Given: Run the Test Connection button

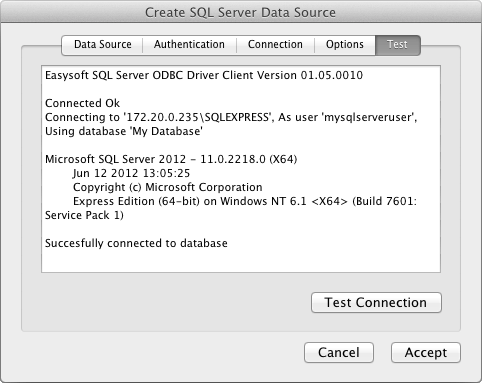Looking at the screenshot, I should (x=376, y=303).
